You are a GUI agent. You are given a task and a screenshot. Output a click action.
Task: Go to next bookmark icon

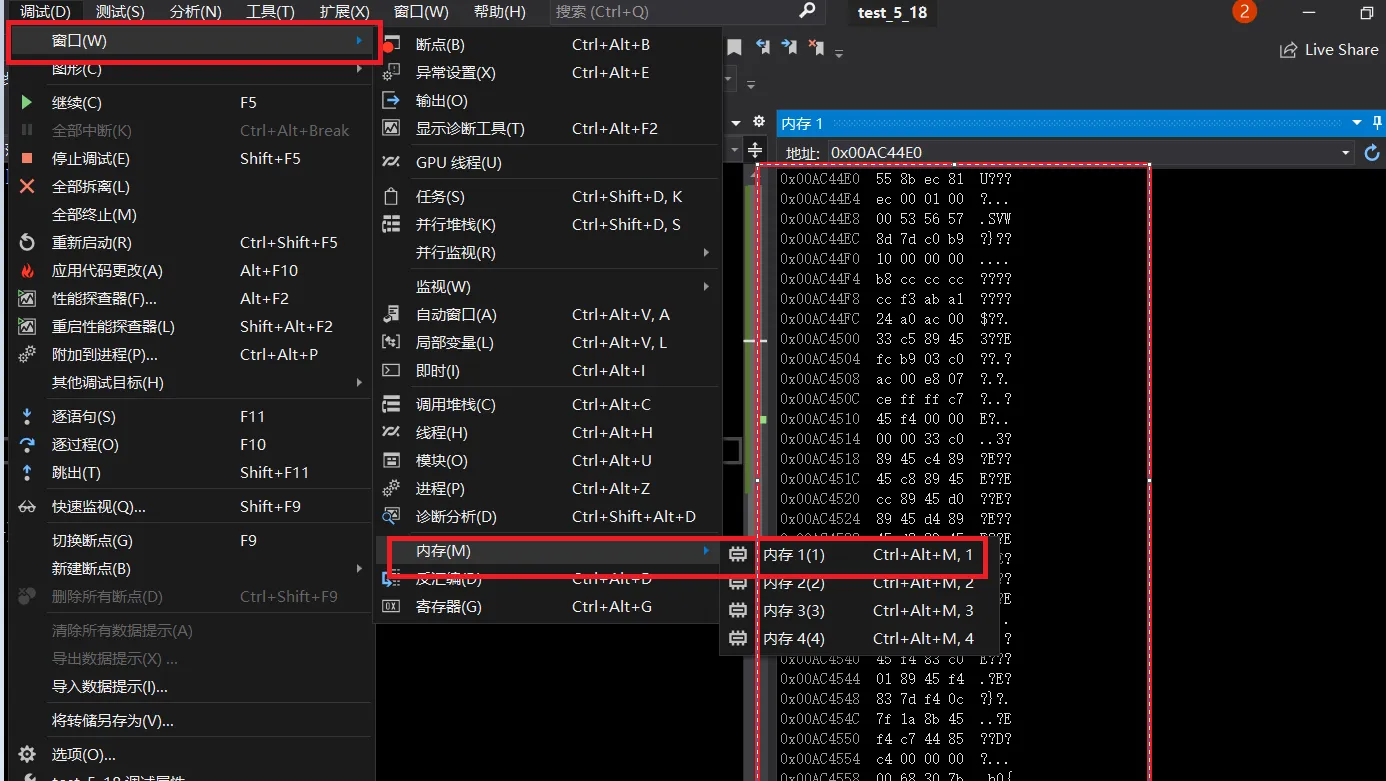pyautogui.click(x=790, y=47)
